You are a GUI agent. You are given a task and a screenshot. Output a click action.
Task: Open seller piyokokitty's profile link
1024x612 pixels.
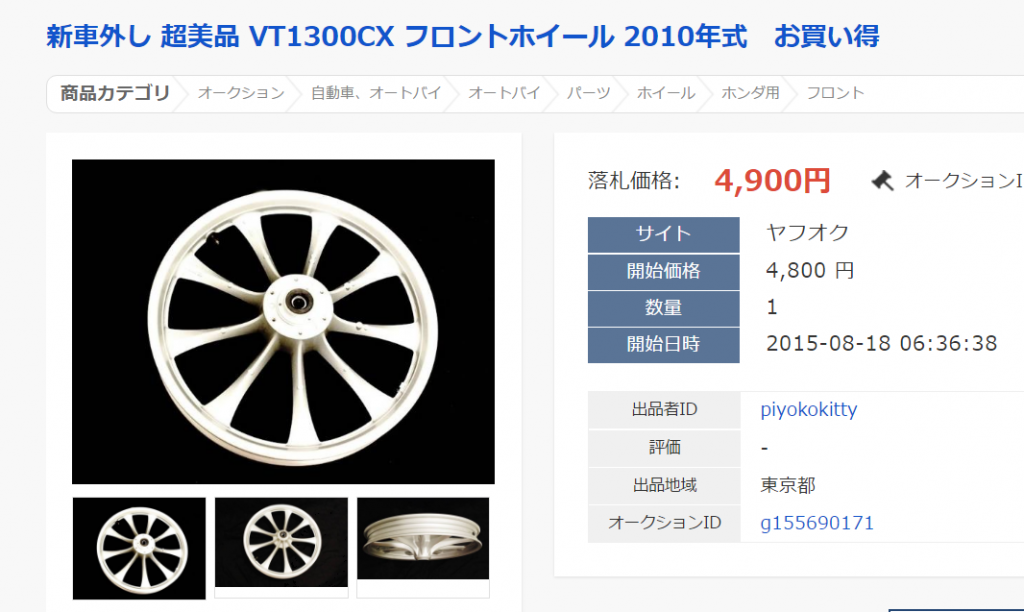coord(808,410)
